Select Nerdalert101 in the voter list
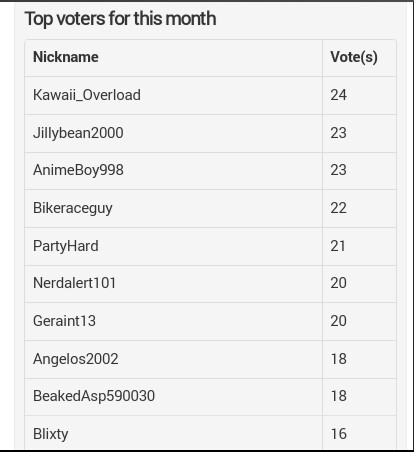The width and height of the screenshot is (414, 452). 74,283
